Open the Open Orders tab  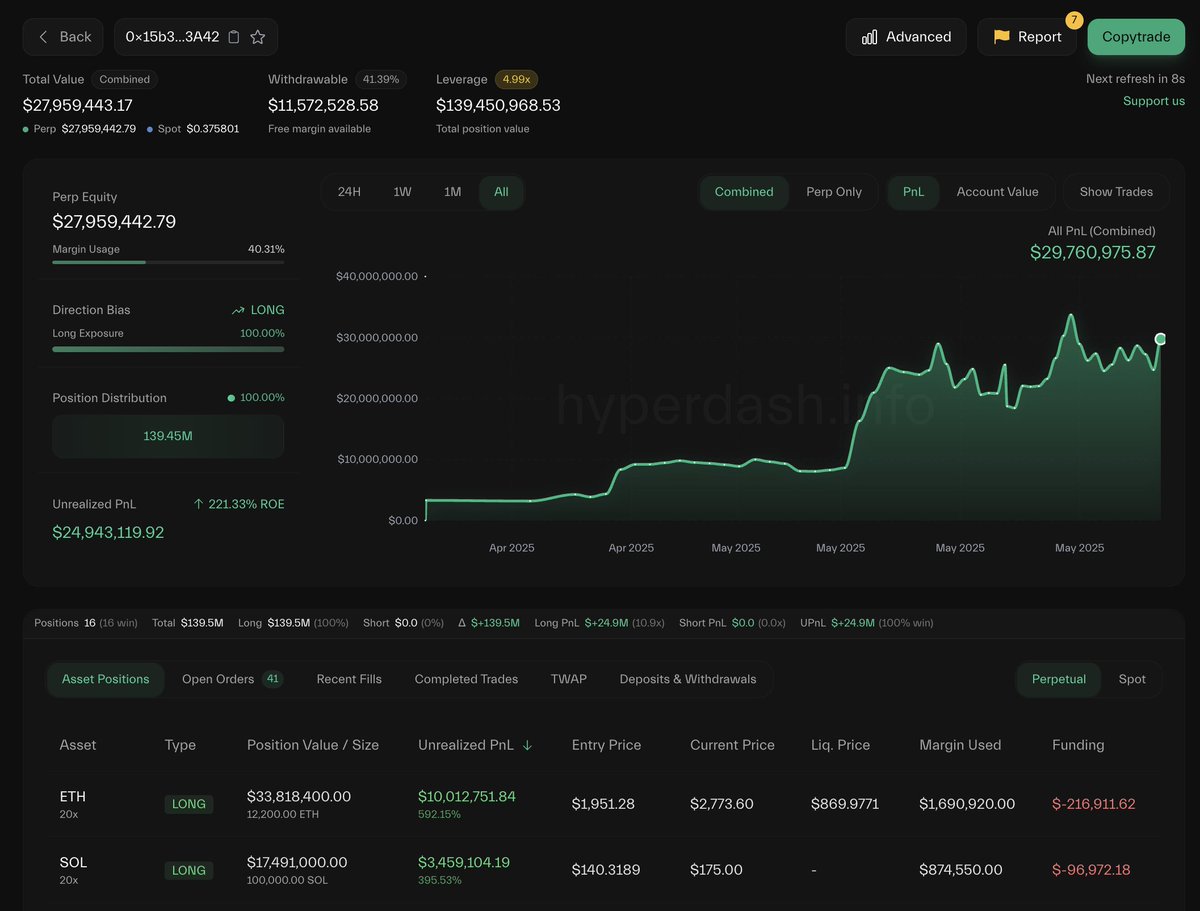pos(232,679)
